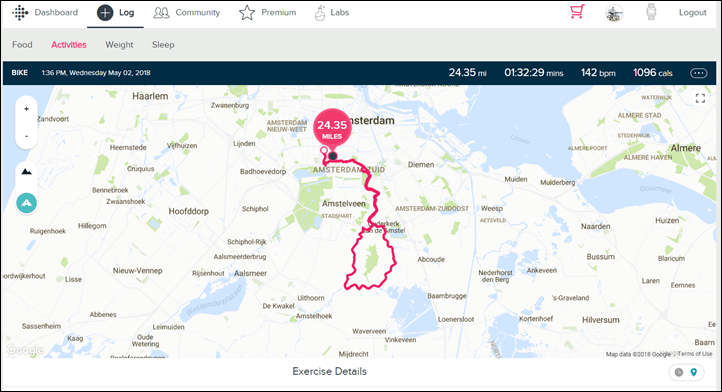This screenshot has height=392, width=722.
Task: Click the 24.35 miles map marker
Action: pos(332,129)
